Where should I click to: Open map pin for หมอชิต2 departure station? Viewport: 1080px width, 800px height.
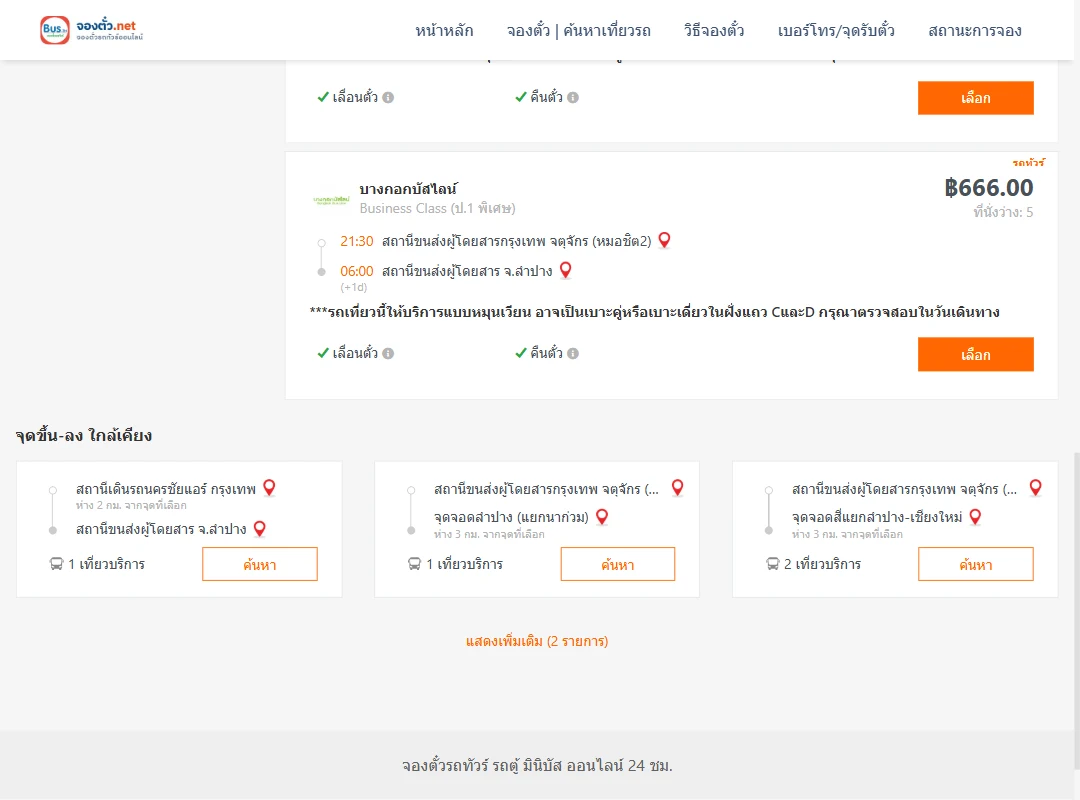tap(664, 240)
